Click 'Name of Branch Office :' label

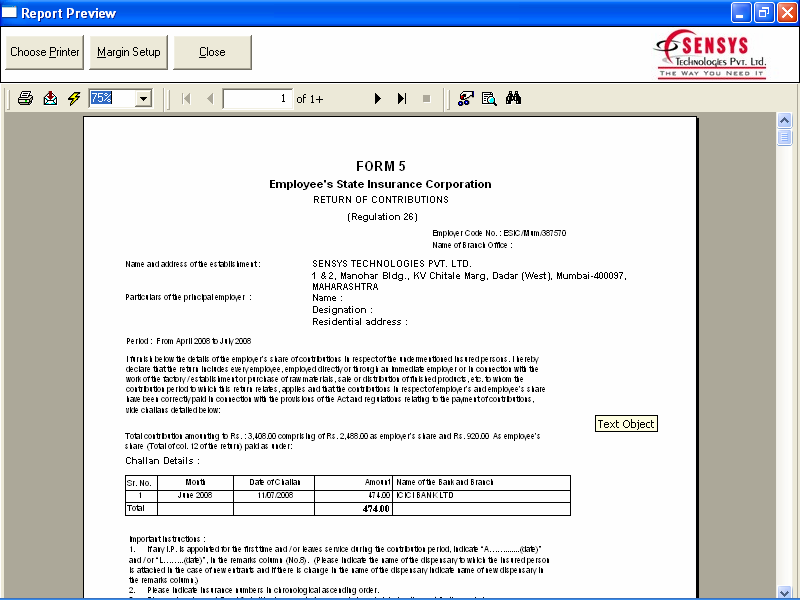point(472,245)
